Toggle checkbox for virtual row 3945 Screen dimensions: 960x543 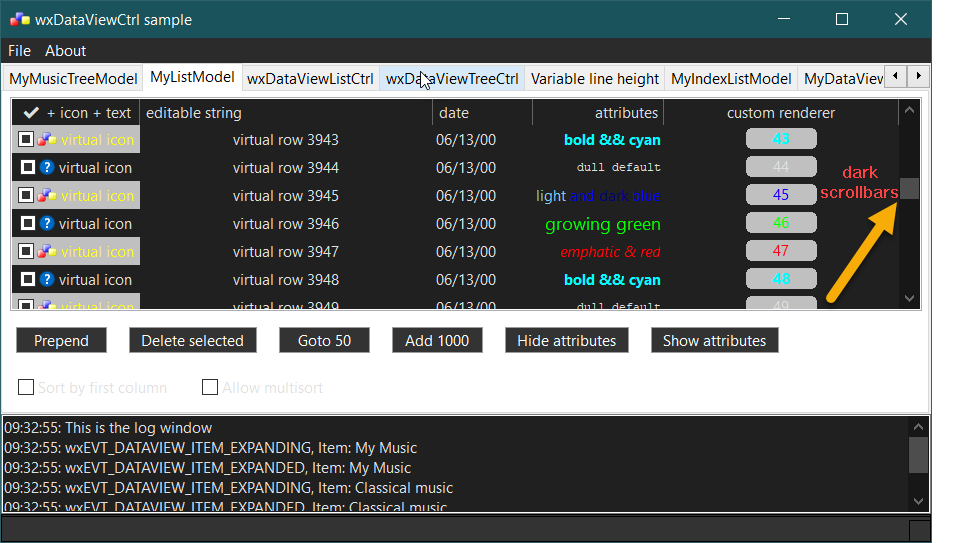26,195
